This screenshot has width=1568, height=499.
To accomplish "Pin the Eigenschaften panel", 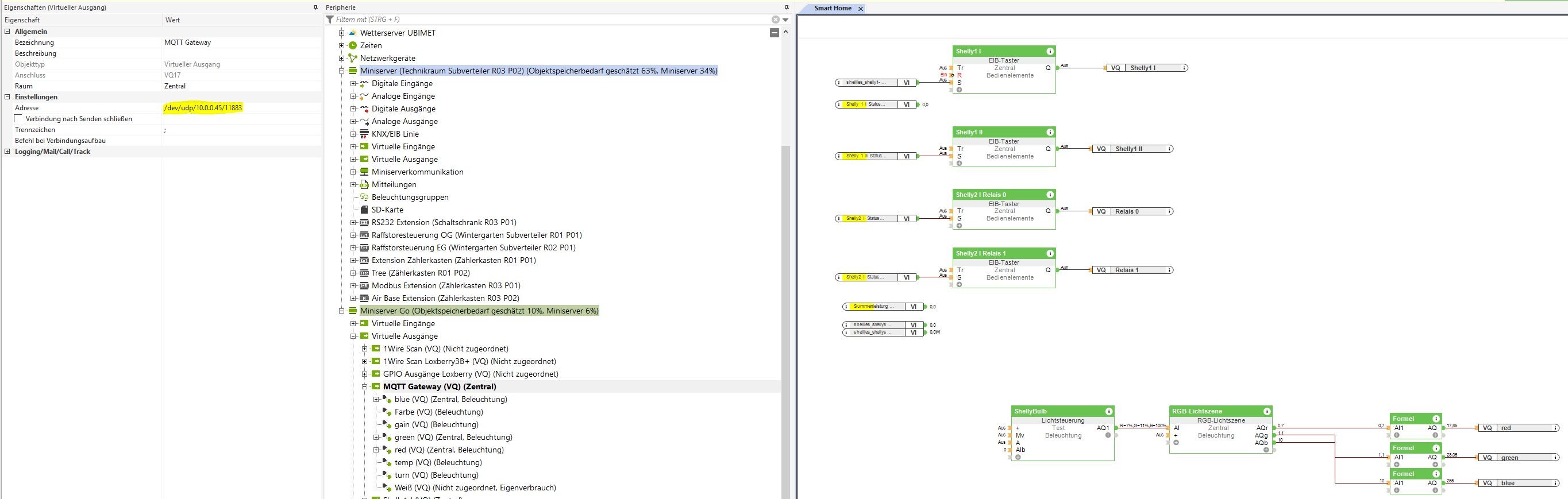I will (315, 7).
